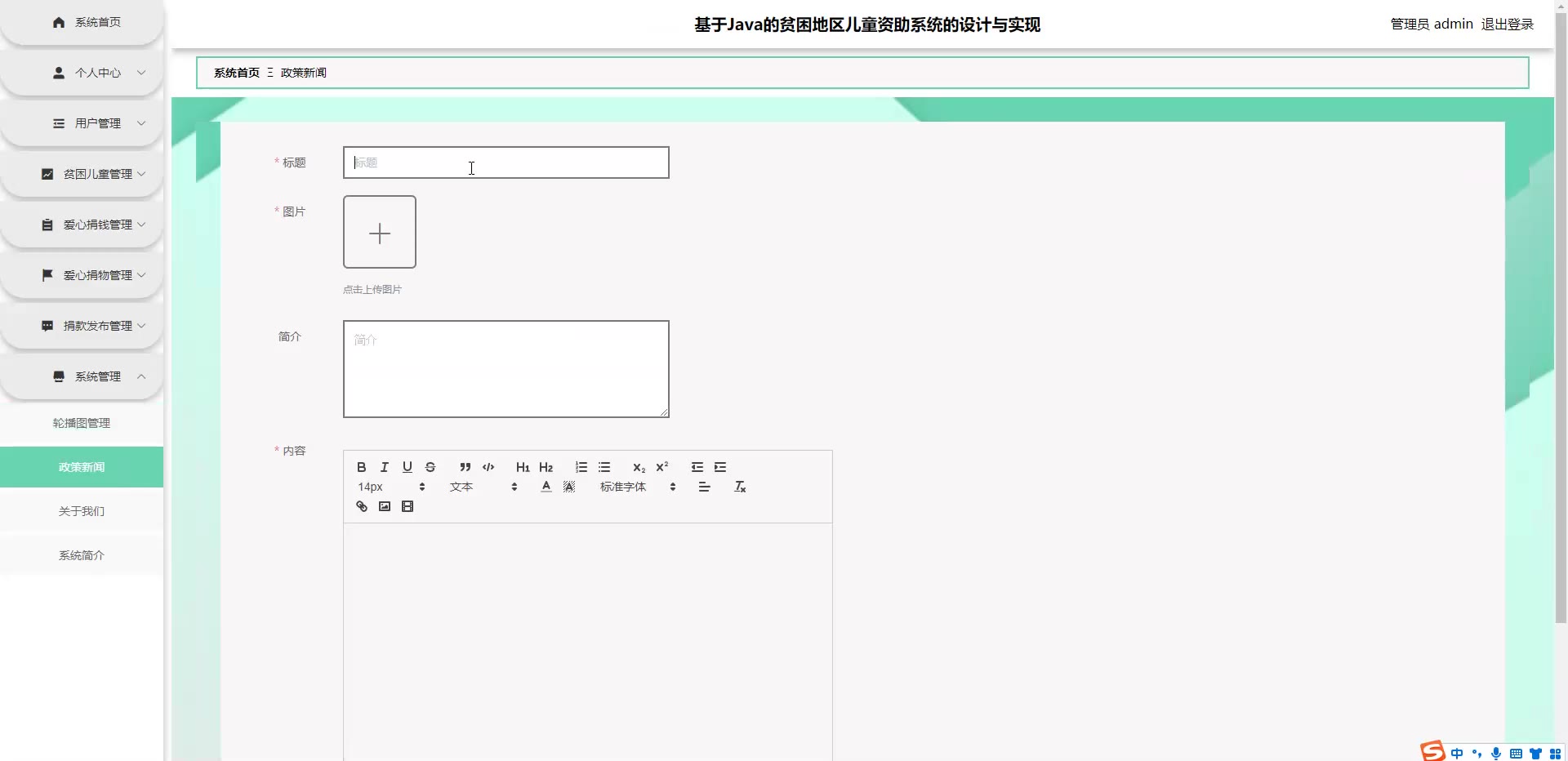Open the Sogou soft keyboard
This screenshot has height=761, width=1568.
1516,754
